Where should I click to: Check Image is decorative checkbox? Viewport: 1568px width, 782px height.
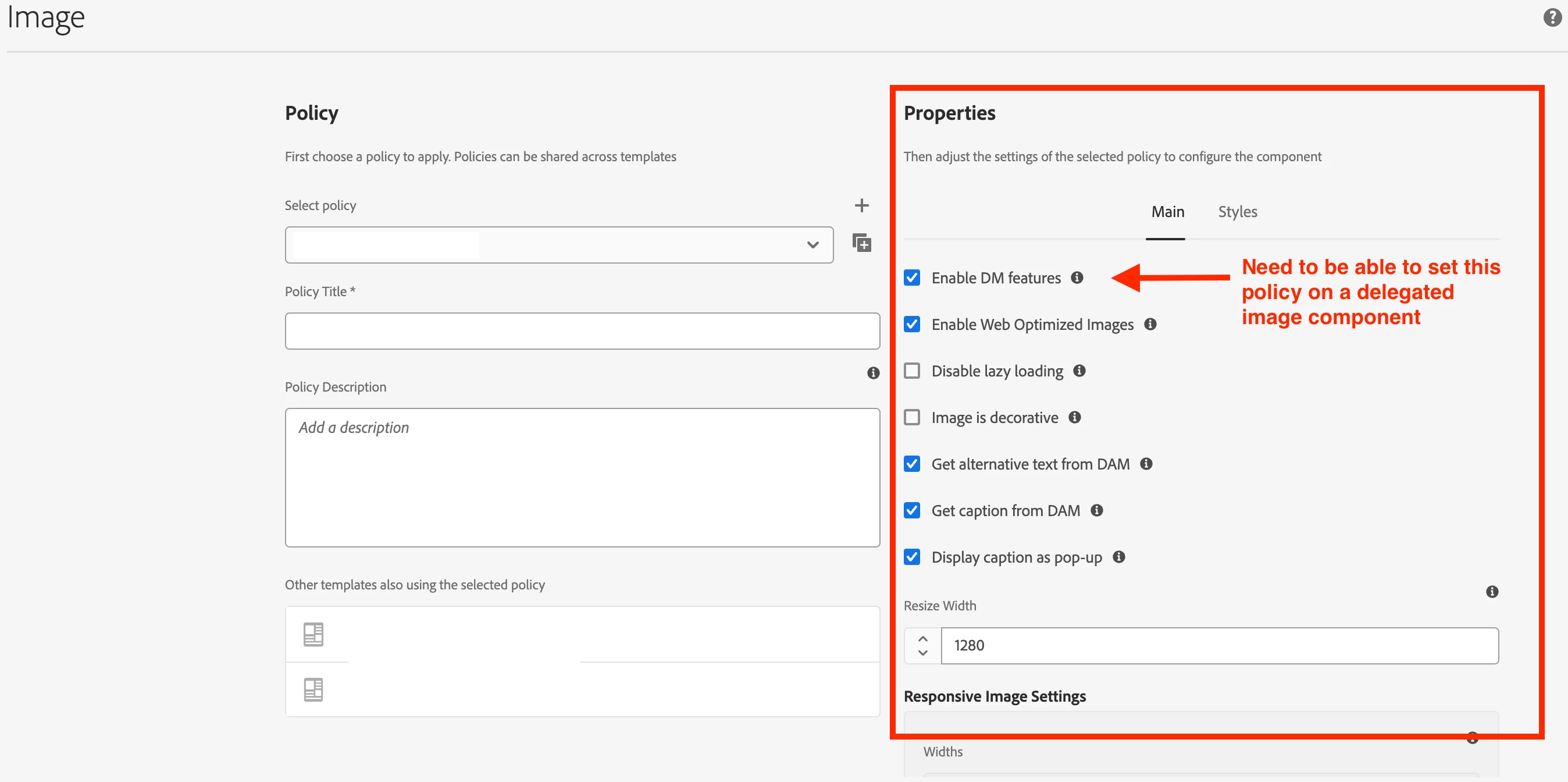912,417
